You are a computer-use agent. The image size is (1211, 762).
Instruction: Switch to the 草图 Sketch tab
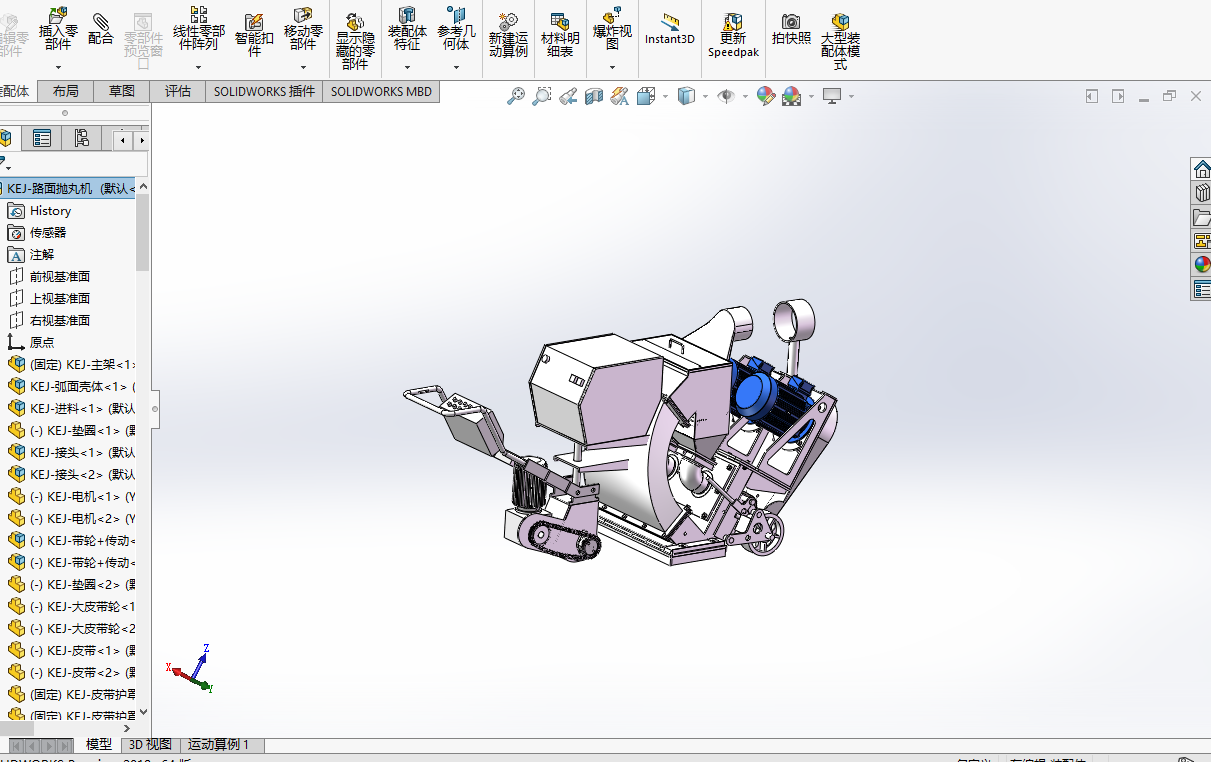click(x=122, y=91)
